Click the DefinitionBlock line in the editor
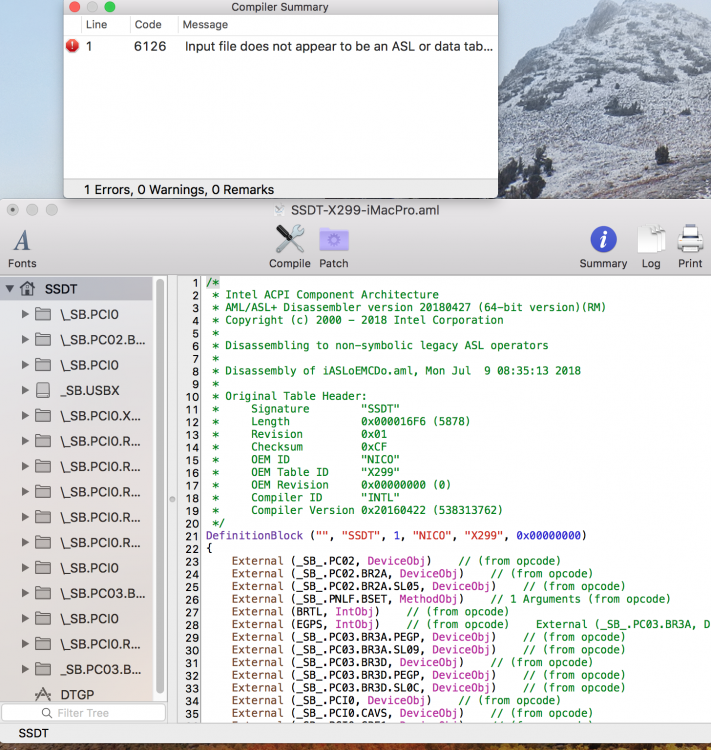This screenshot has height=750, width=711. coord(396,535)
